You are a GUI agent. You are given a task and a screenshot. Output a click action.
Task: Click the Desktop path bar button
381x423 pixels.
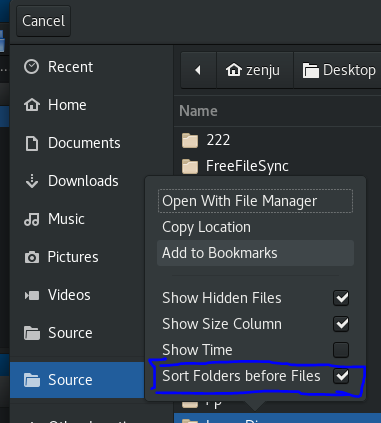pyautogui.click(x=338, y=70)
